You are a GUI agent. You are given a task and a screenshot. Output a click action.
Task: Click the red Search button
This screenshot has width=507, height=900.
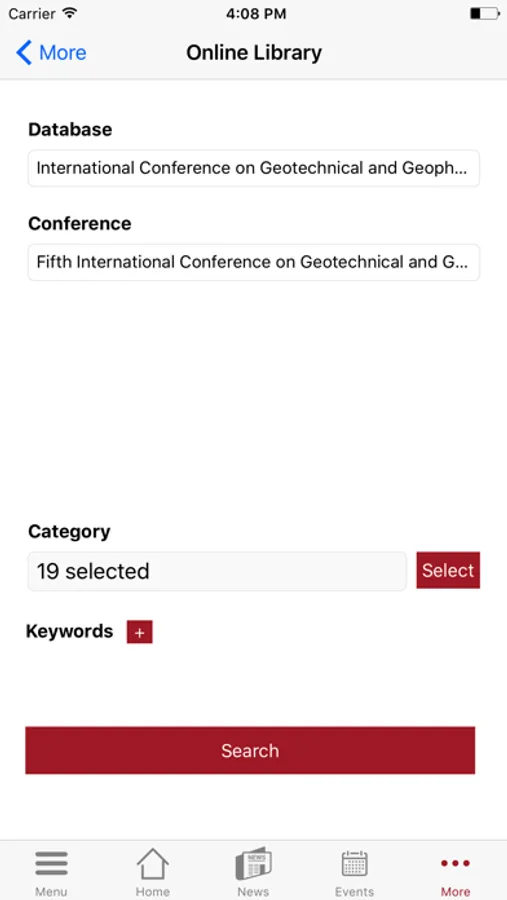[250, 750]
